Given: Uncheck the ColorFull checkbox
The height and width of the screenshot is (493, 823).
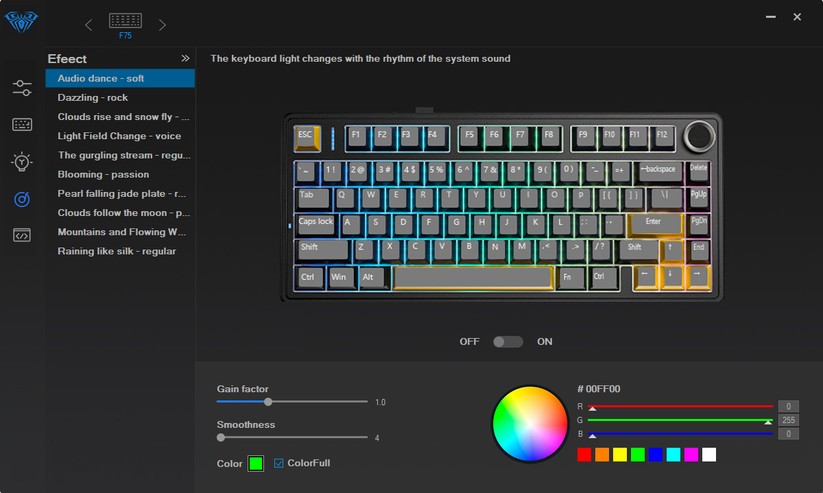Looking at the screenshot, I should pyautogui.click(x=279, y=463).
